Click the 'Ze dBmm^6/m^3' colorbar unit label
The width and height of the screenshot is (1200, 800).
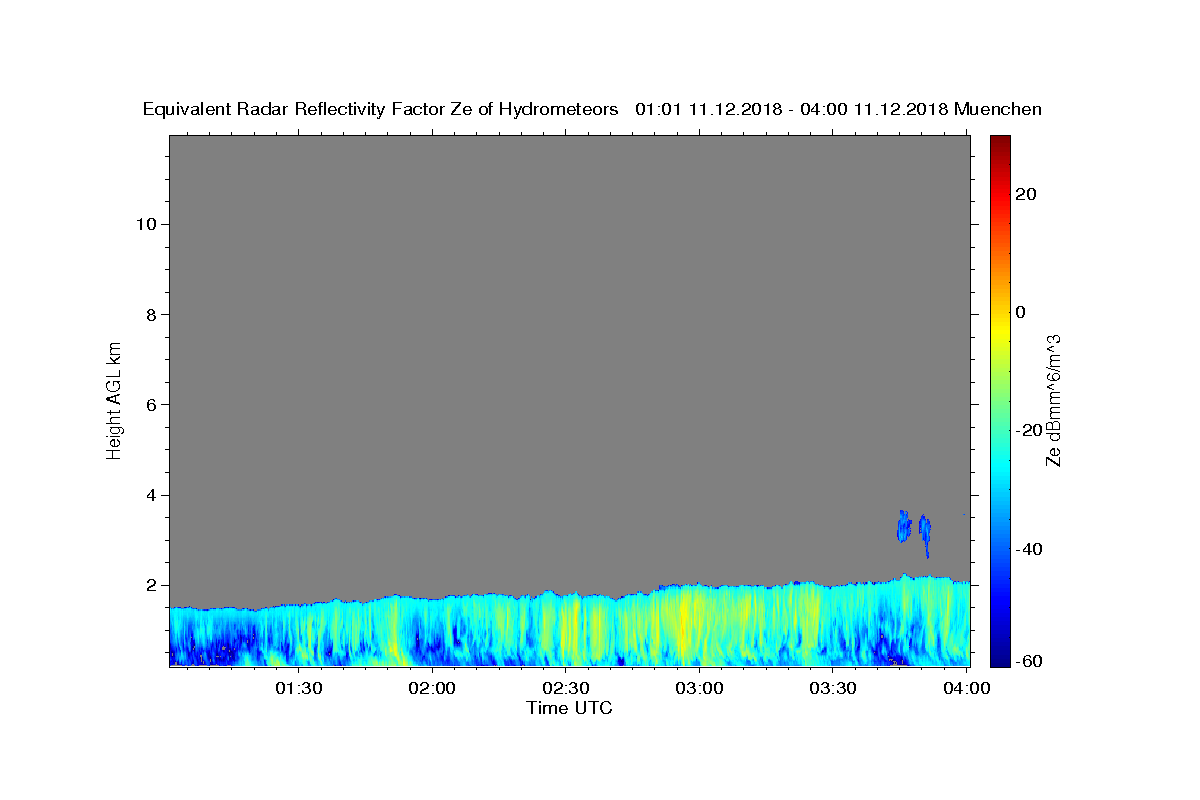1053,400
